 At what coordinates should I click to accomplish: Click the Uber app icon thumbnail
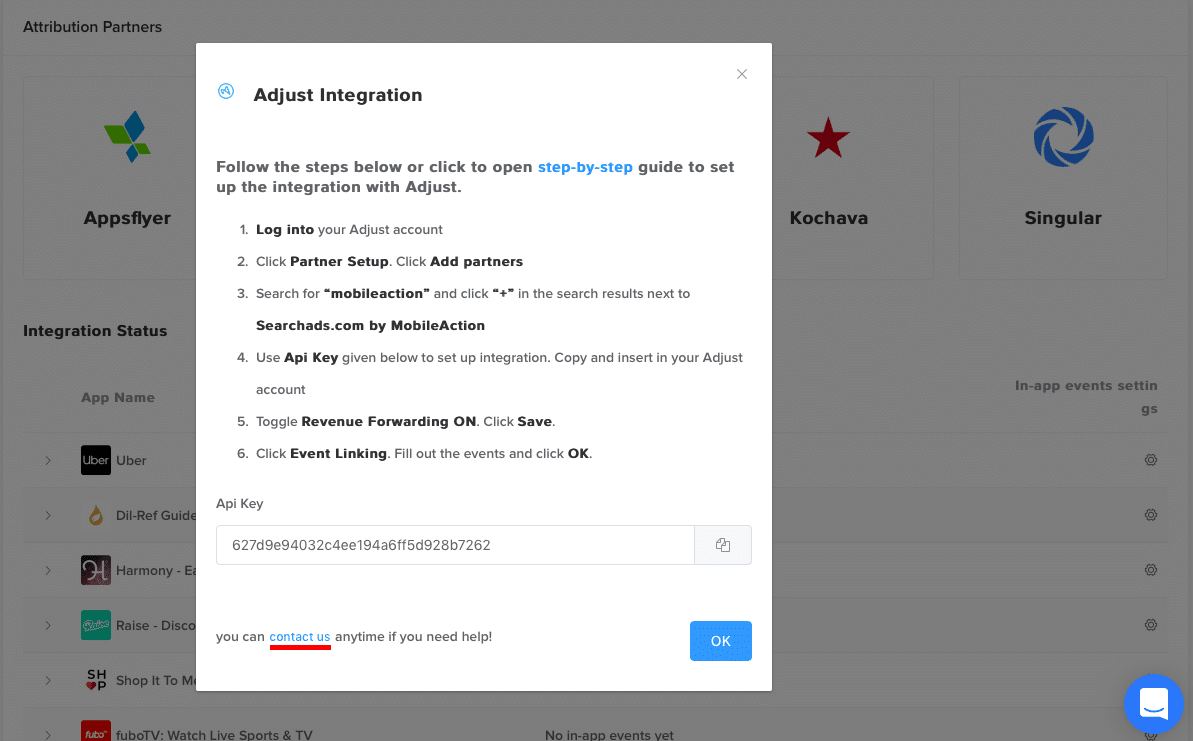coord(96,460)
